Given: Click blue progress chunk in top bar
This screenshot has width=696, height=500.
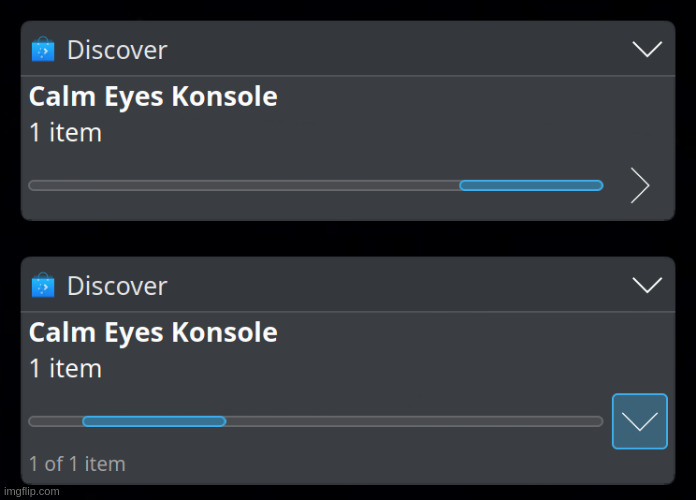Looking at the screenshot, I should (x=531, y=185).
